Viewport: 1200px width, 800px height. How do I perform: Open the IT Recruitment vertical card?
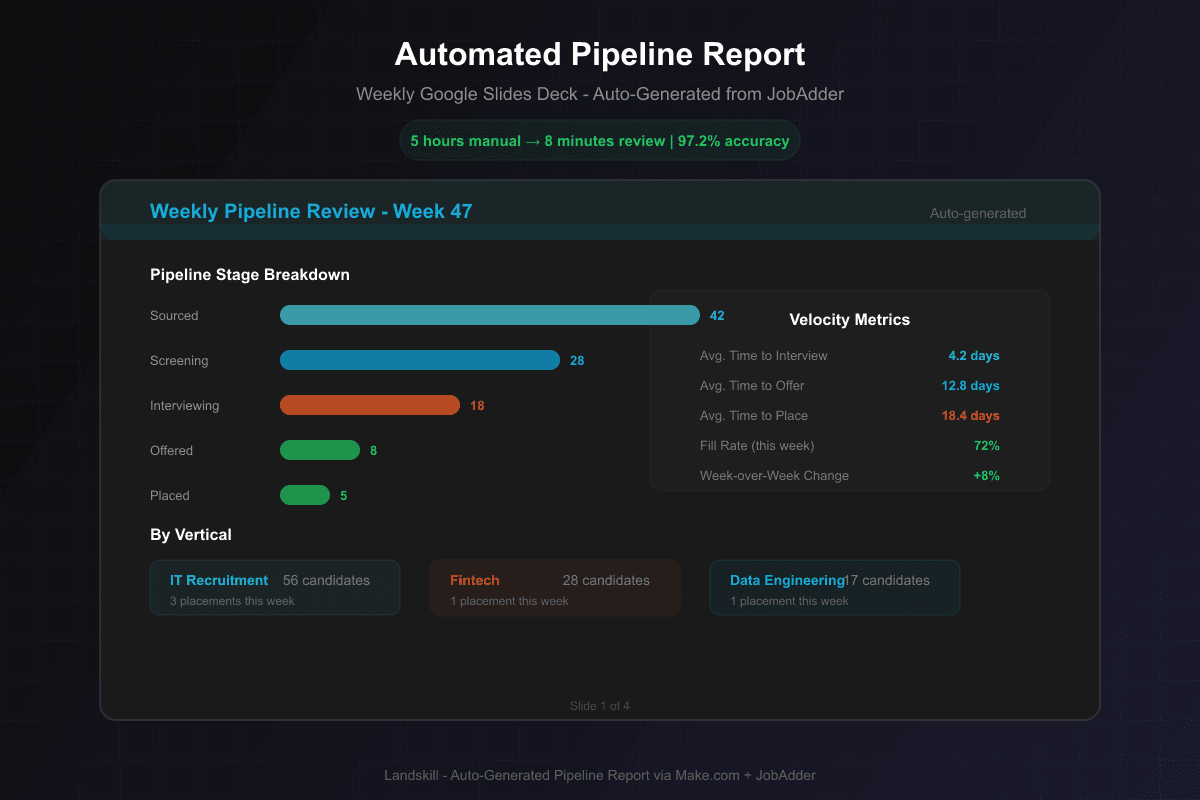coord(274,587)
